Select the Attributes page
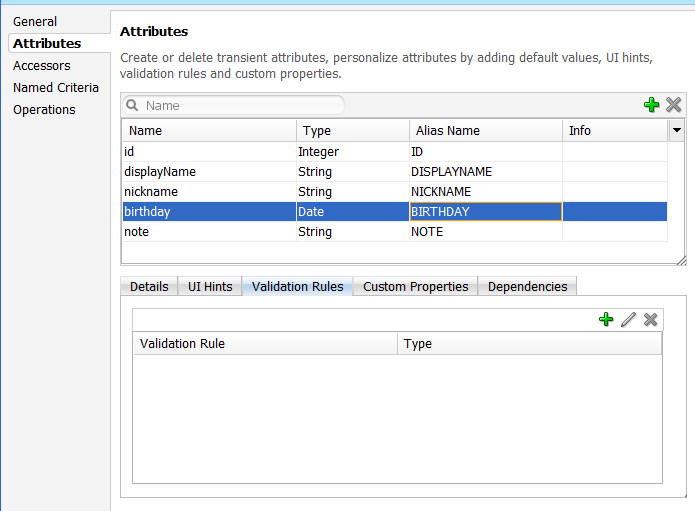The width and height of the screenshot is (695, 511). (x=47, y=43)
